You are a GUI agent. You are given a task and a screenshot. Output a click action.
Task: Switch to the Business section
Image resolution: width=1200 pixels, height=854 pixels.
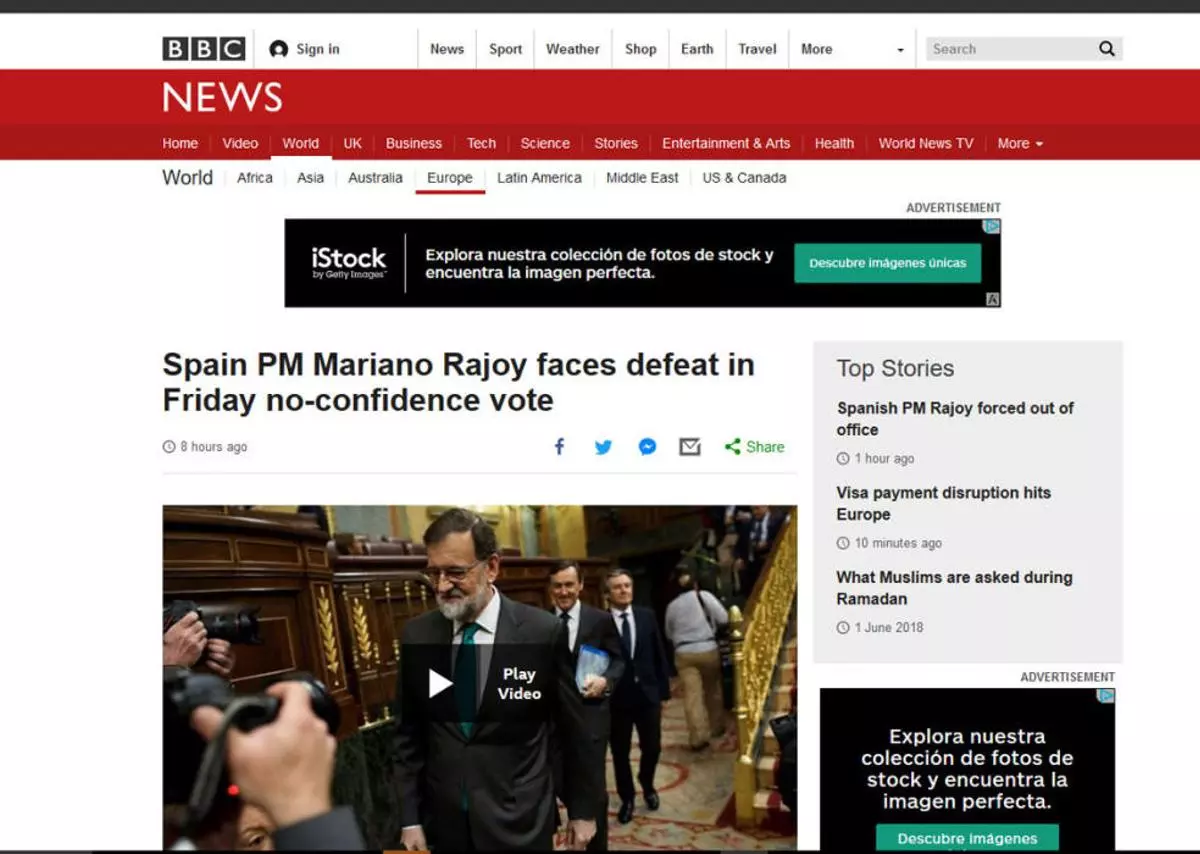point(413,143)
